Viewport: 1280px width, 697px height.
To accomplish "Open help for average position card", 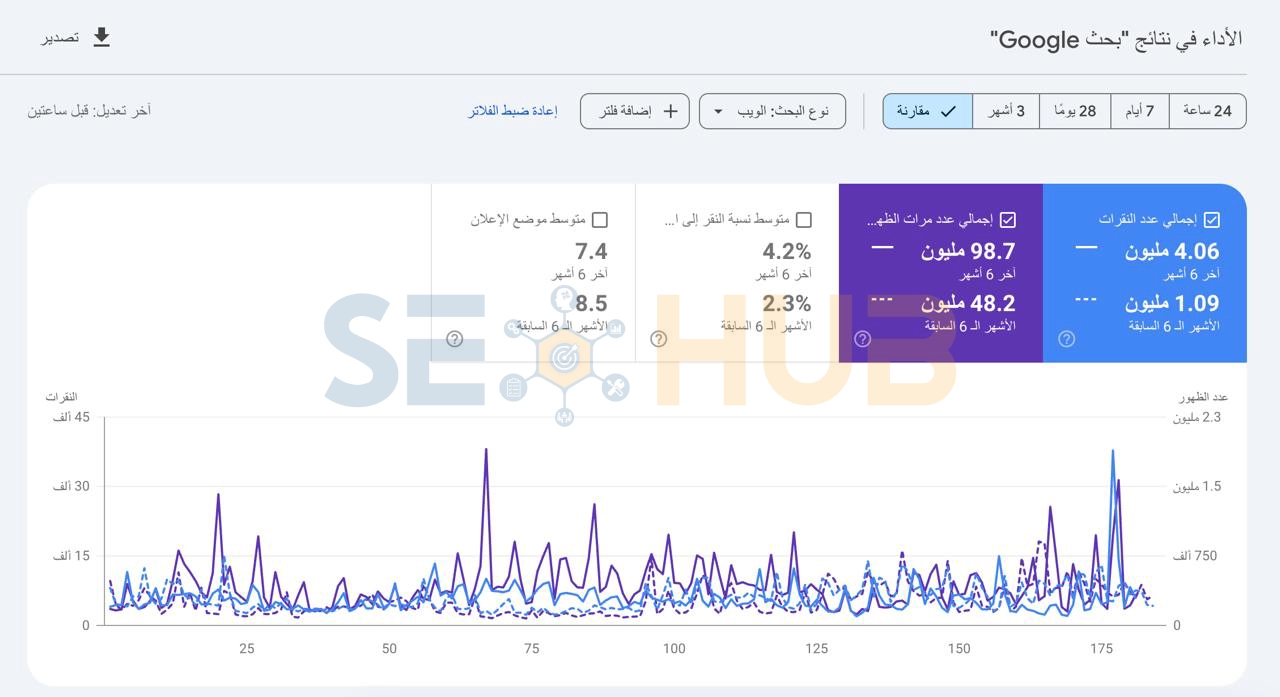I will 454,339.
